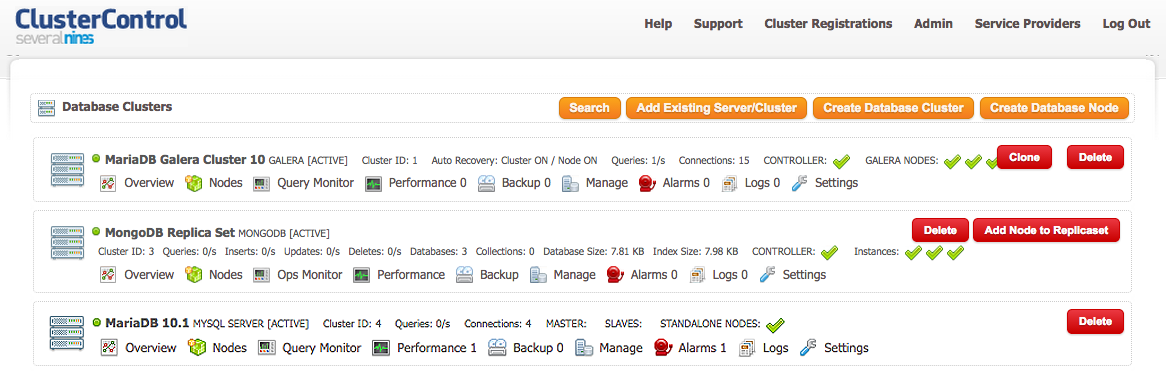
Task: Click Add Node to Replicaset button
Action: (x=1046, y=230)
